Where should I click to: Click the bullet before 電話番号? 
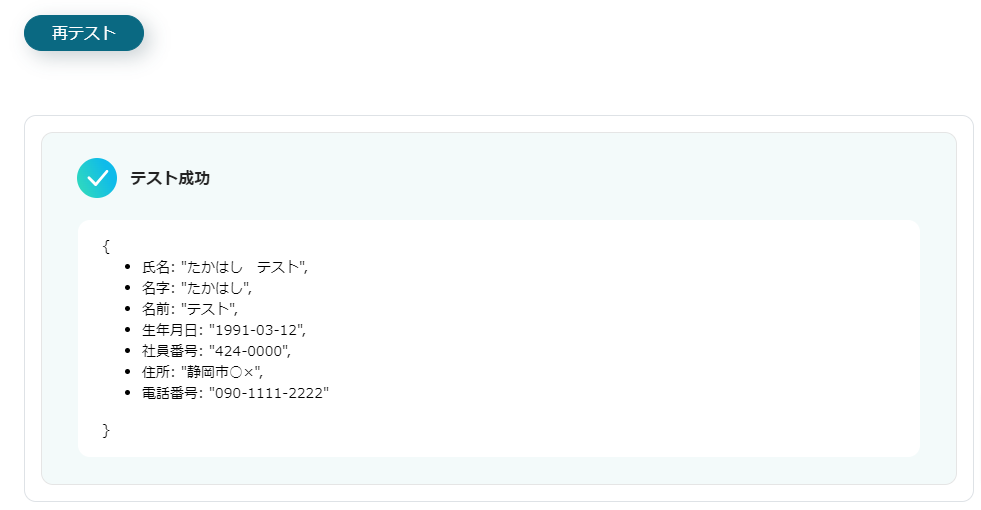point(128,393)
